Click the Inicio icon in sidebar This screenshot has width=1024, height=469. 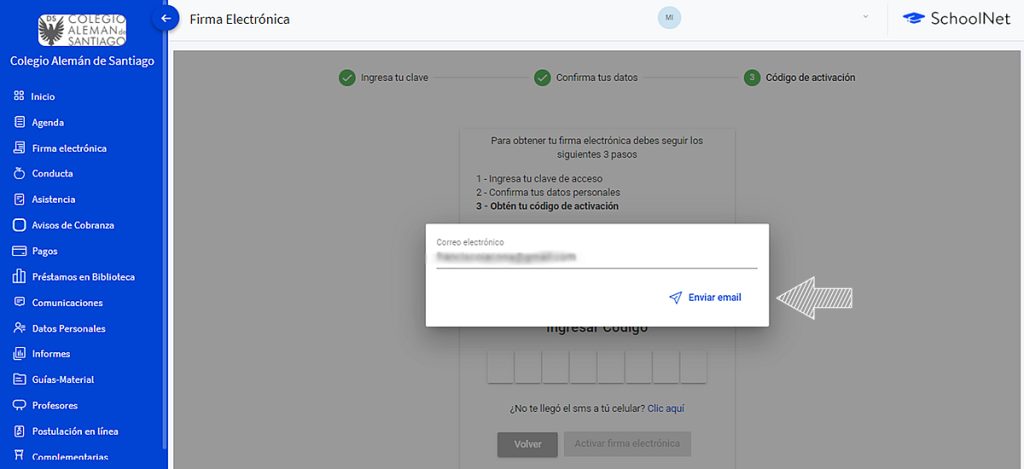(19, 97)
